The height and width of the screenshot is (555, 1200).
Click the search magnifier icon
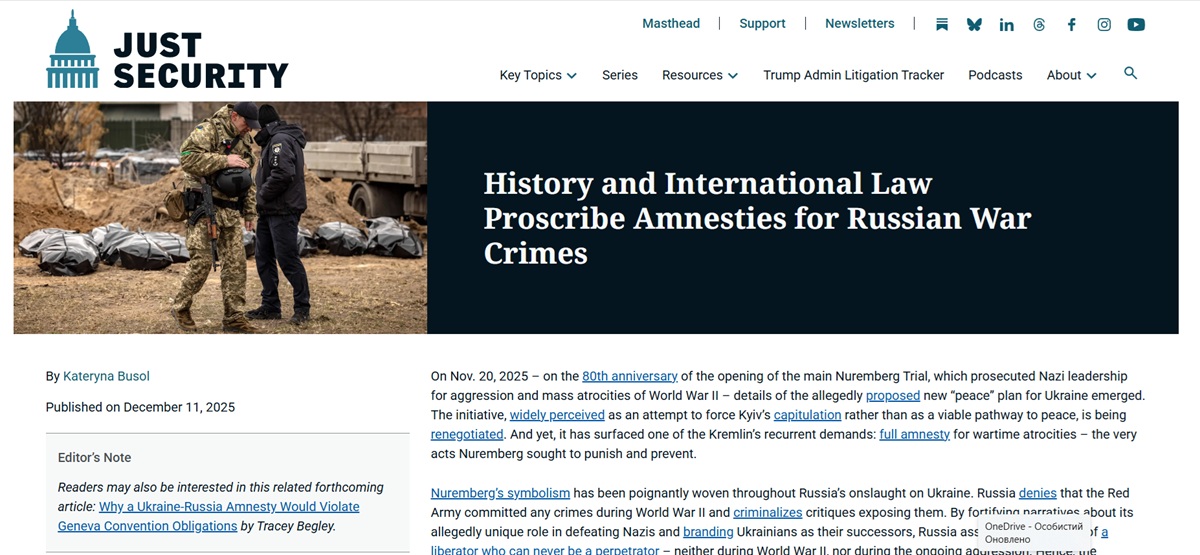pos(1130,73)
